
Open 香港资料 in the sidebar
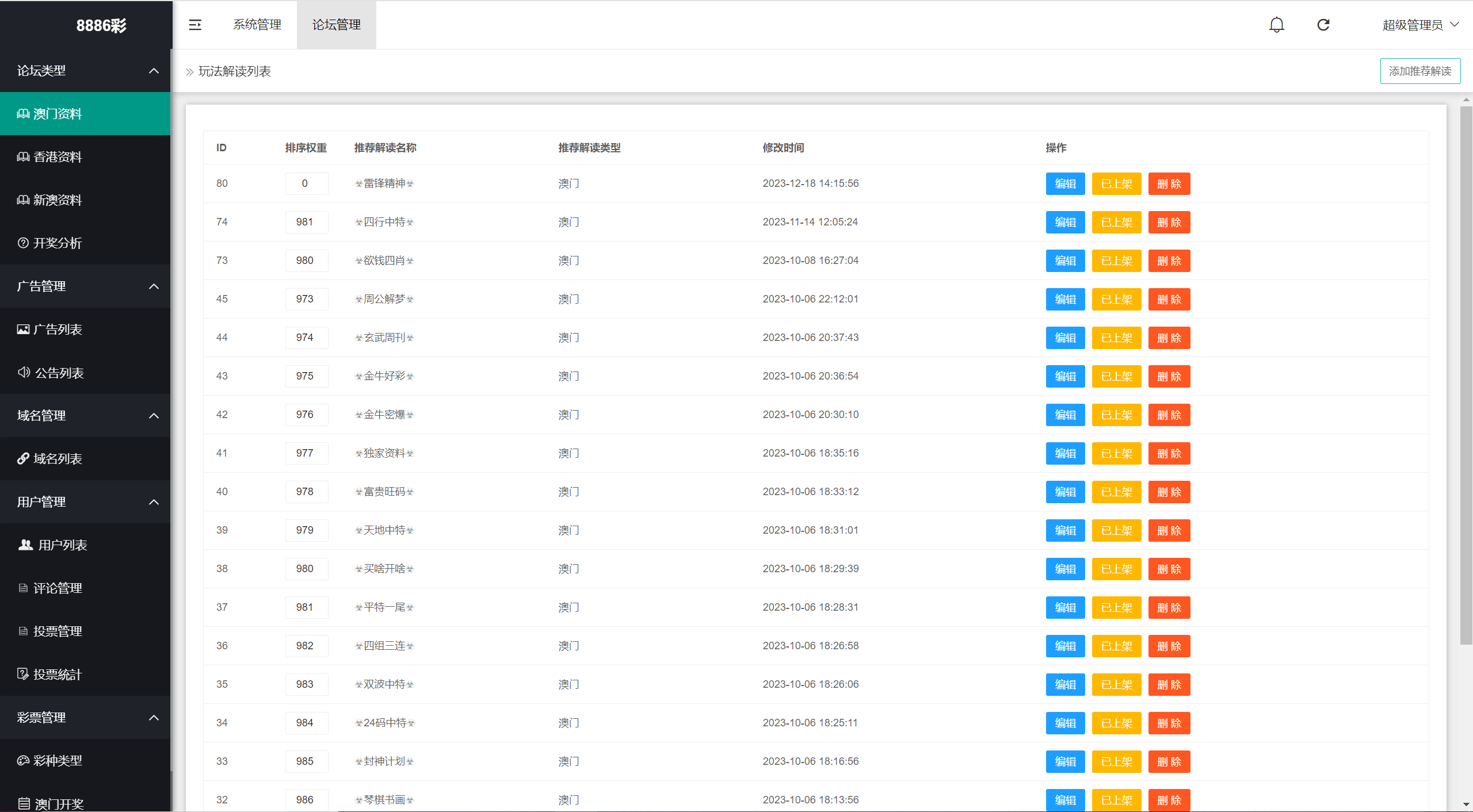[58, 157]
